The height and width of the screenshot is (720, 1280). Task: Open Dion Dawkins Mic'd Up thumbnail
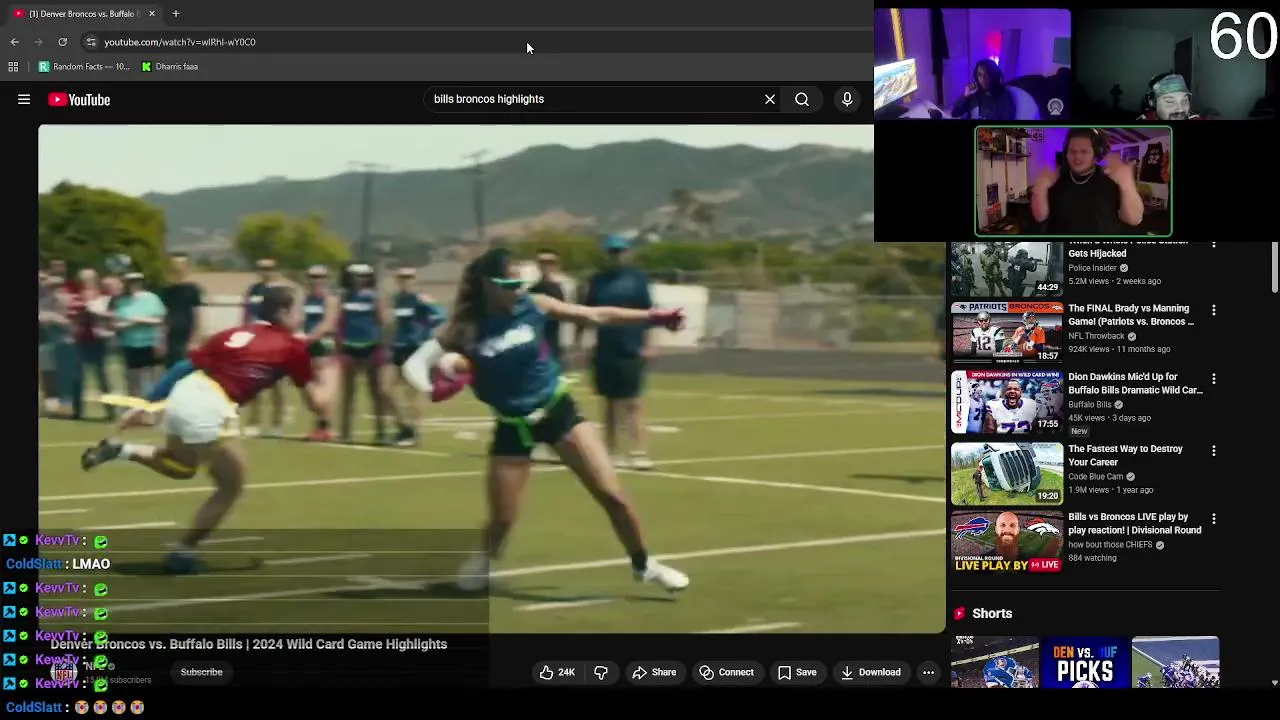[1007, 401]
